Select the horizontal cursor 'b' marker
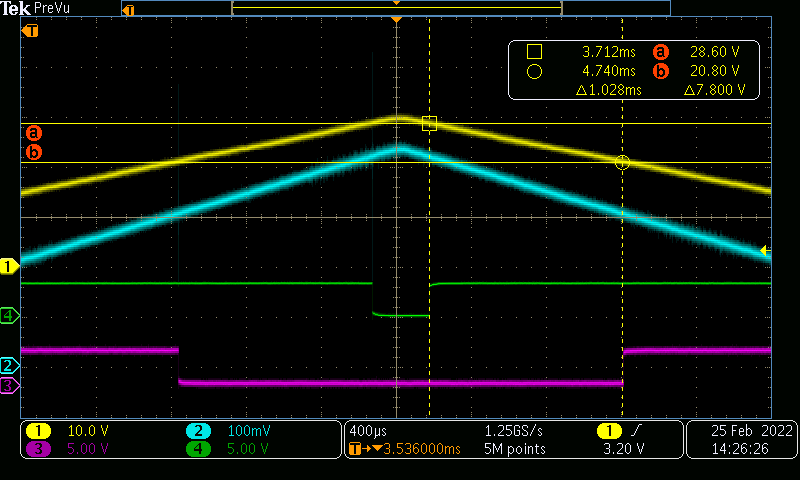The image size is (800, 480). pos(34,153)
